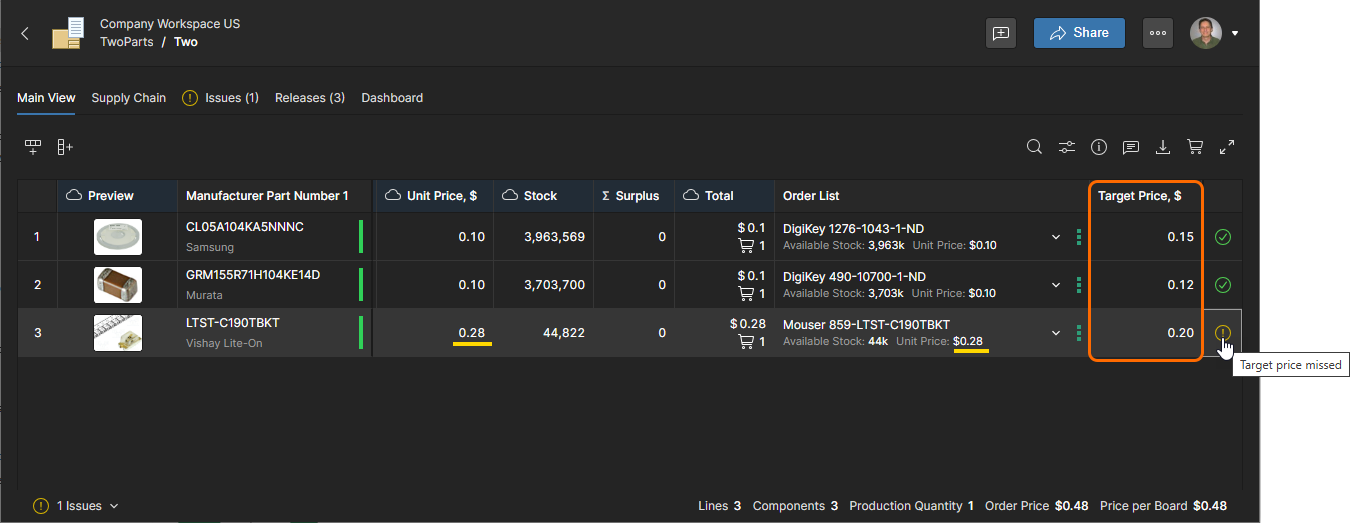Edit the target price 0.15 cell
The height and width of the screenshot is (523, 1350).
pyautogui.click(x=1146, y=237)
